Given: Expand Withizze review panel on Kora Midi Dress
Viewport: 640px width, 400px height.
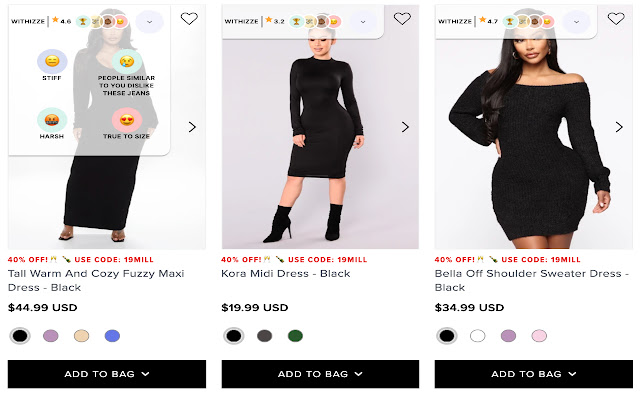Looking at the screenshot, I should tap(362, 21).
